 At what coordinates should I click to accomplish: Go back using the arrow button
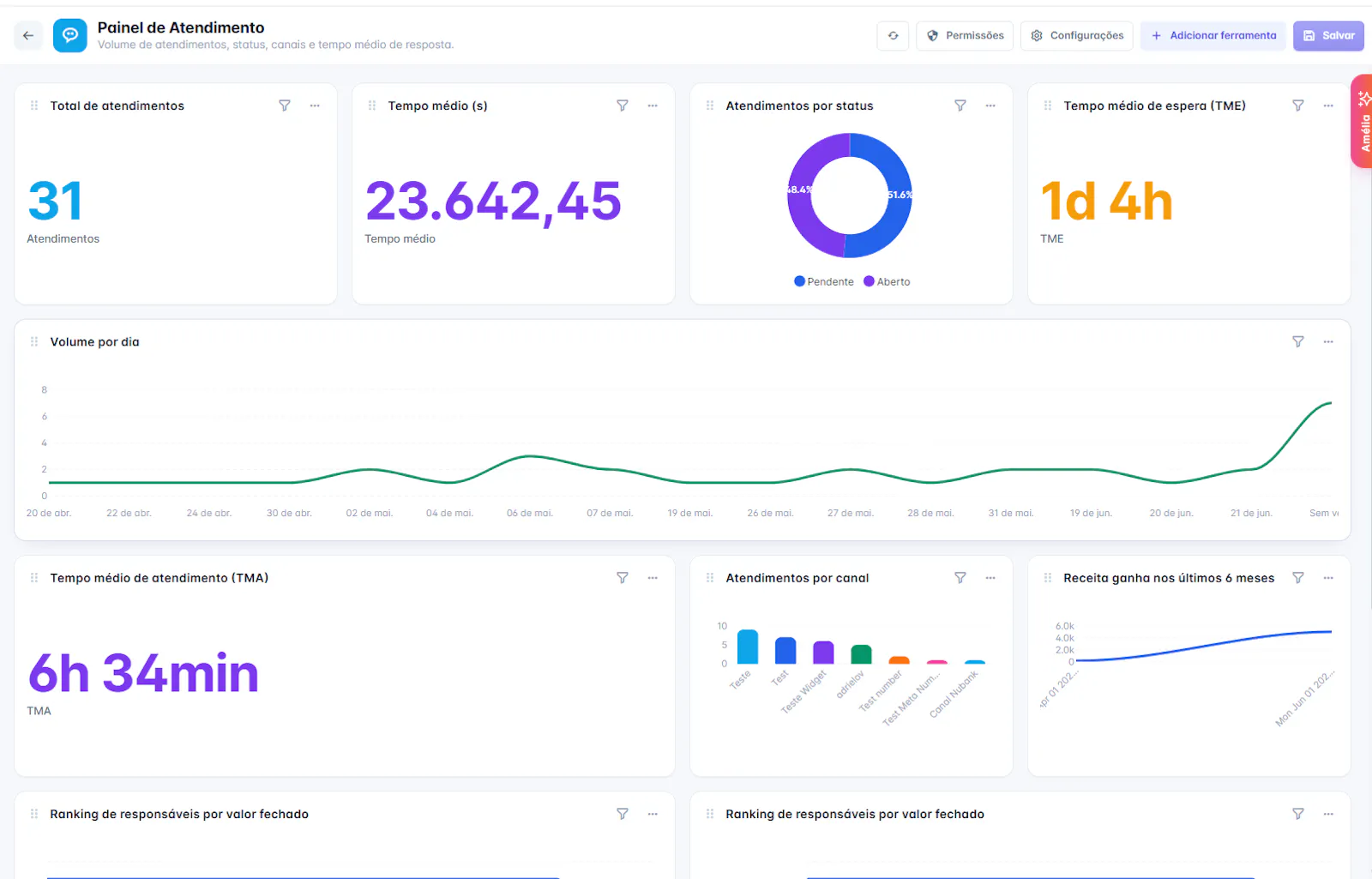[x=28, y=35]
